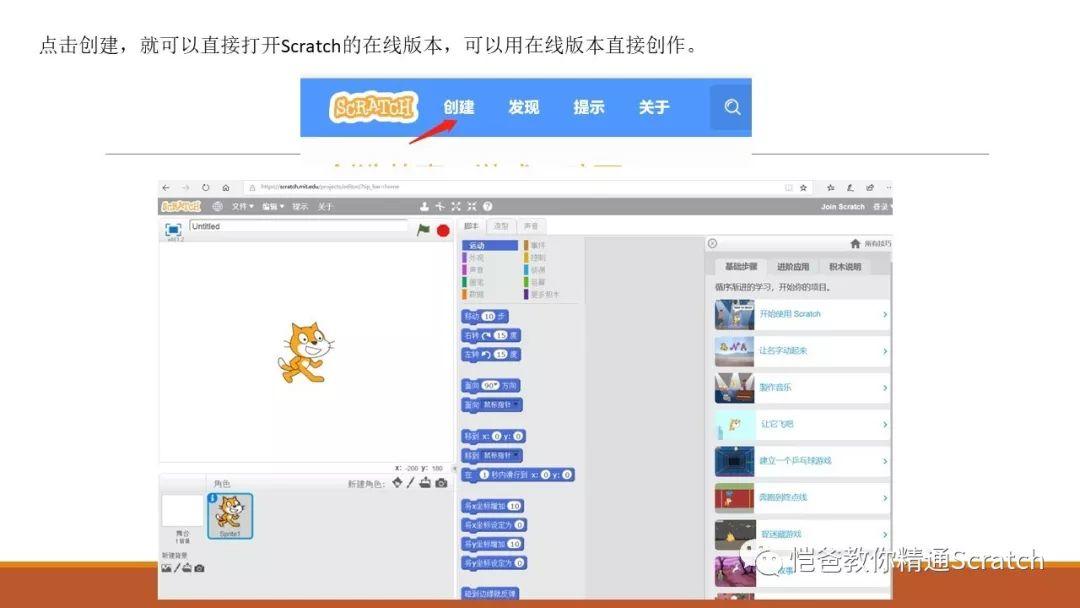
Task: Click the Scratch logo in the blue banner
Action: point(374,107)
